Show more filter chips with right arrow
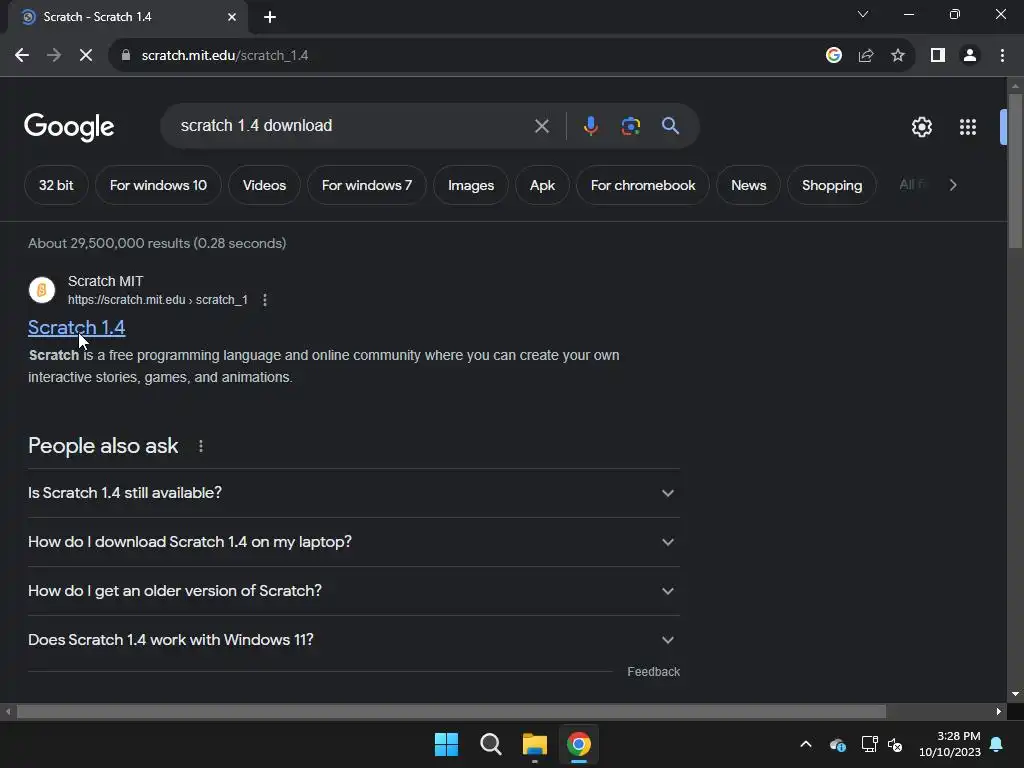Viewport: 1024px width, 768px height. tap(953, 185)
